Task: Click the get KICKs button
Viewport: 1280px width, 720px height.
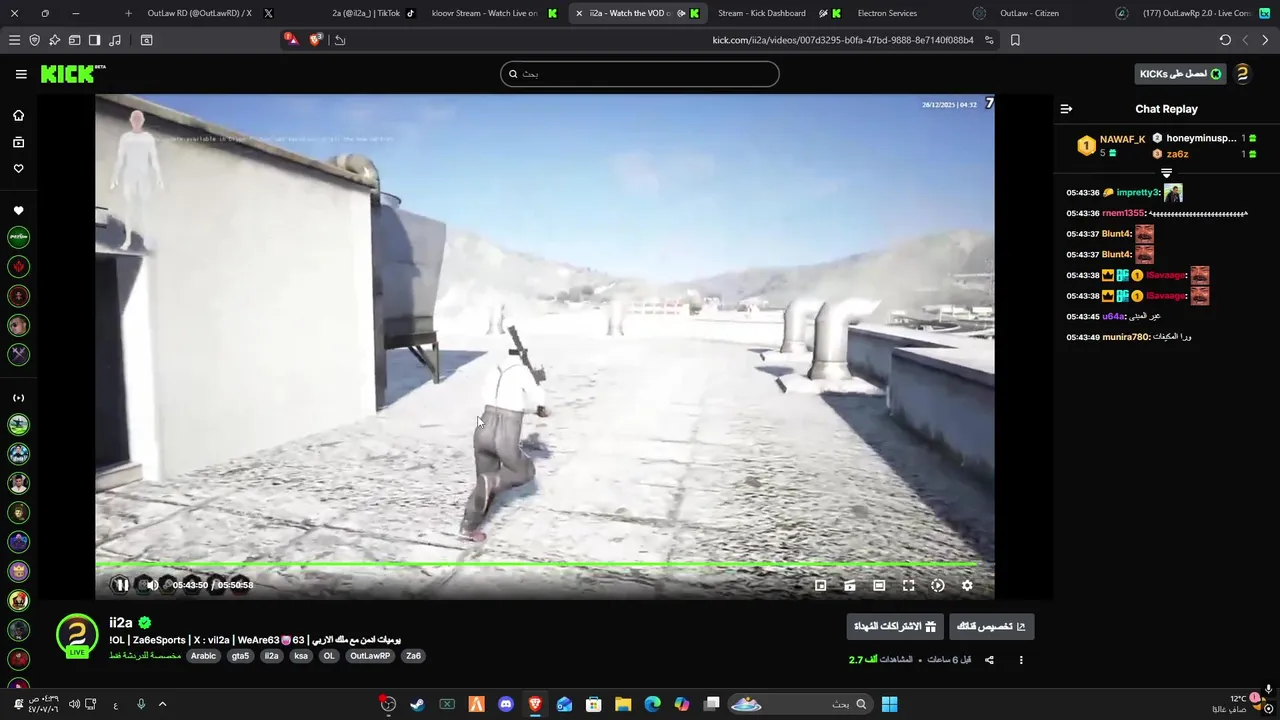Action: coord(1181,74)
